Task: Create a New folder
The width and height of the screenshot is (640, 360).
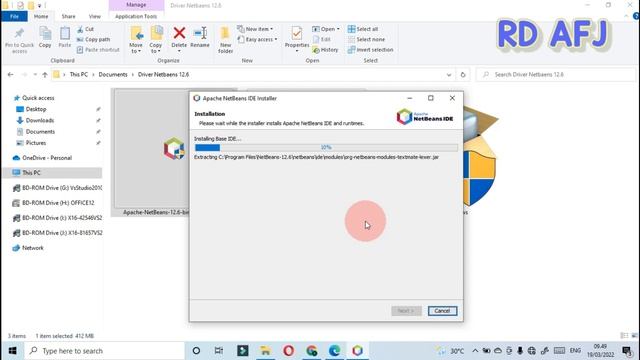Action: click(225, 40)
